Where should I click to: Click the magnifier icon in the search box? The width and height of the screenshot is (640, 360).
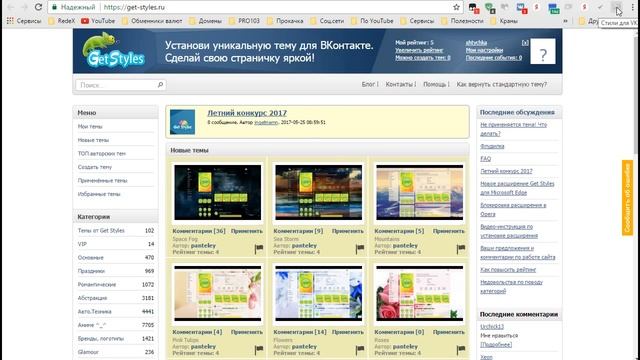tap(160, 84)
